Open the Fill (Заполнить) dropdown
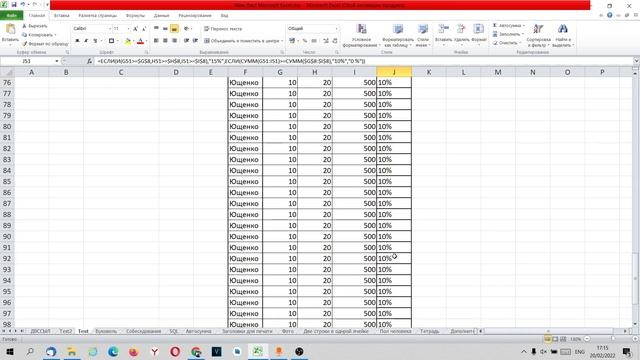The height and width of the screenshot is (360, 640). 507,34
